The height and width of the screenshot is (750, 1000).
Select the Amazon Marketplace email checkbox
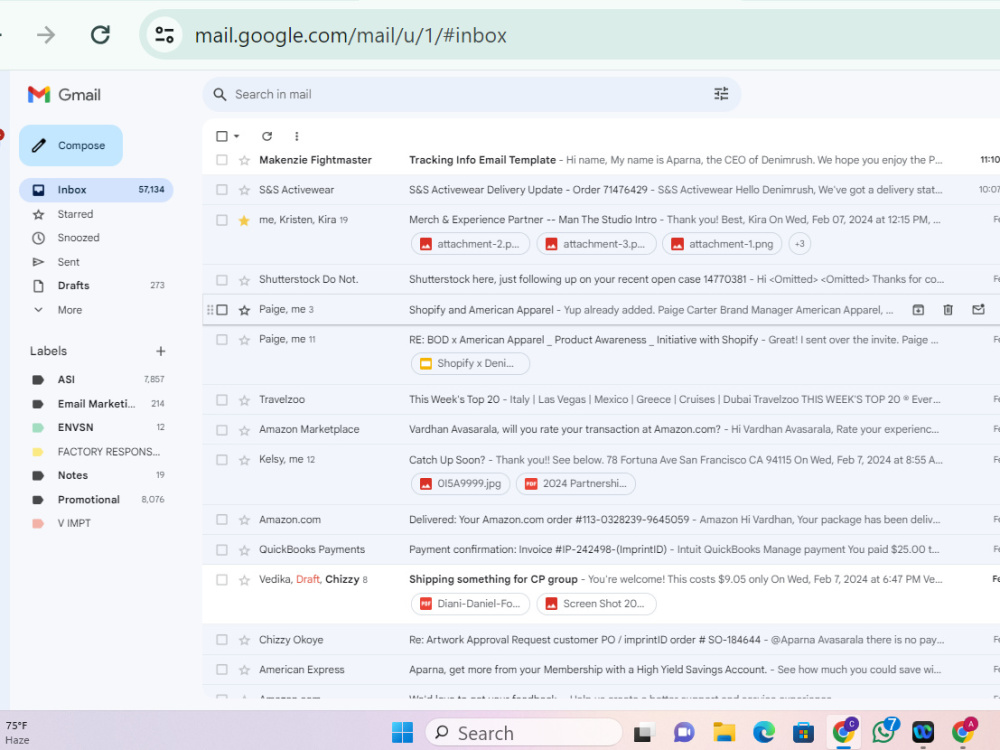pos(221,430)
